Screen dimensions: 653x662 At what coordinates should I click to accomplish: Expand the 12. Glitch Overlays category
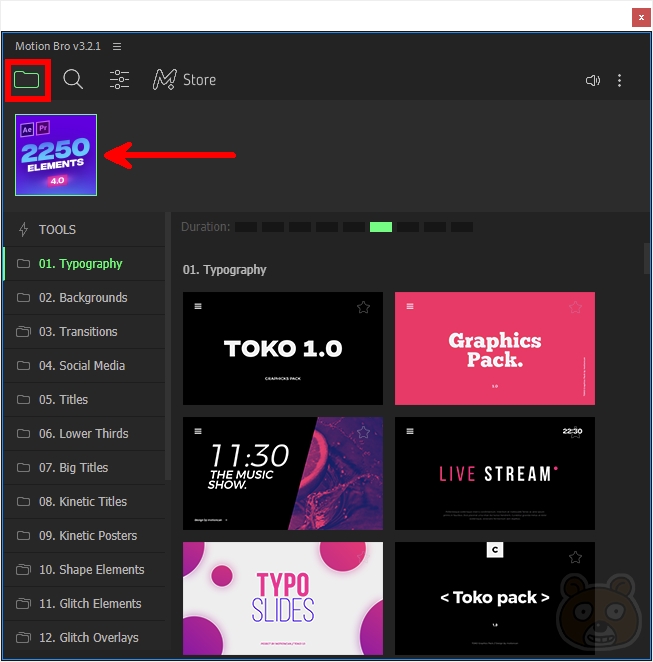tap(84, 638)
